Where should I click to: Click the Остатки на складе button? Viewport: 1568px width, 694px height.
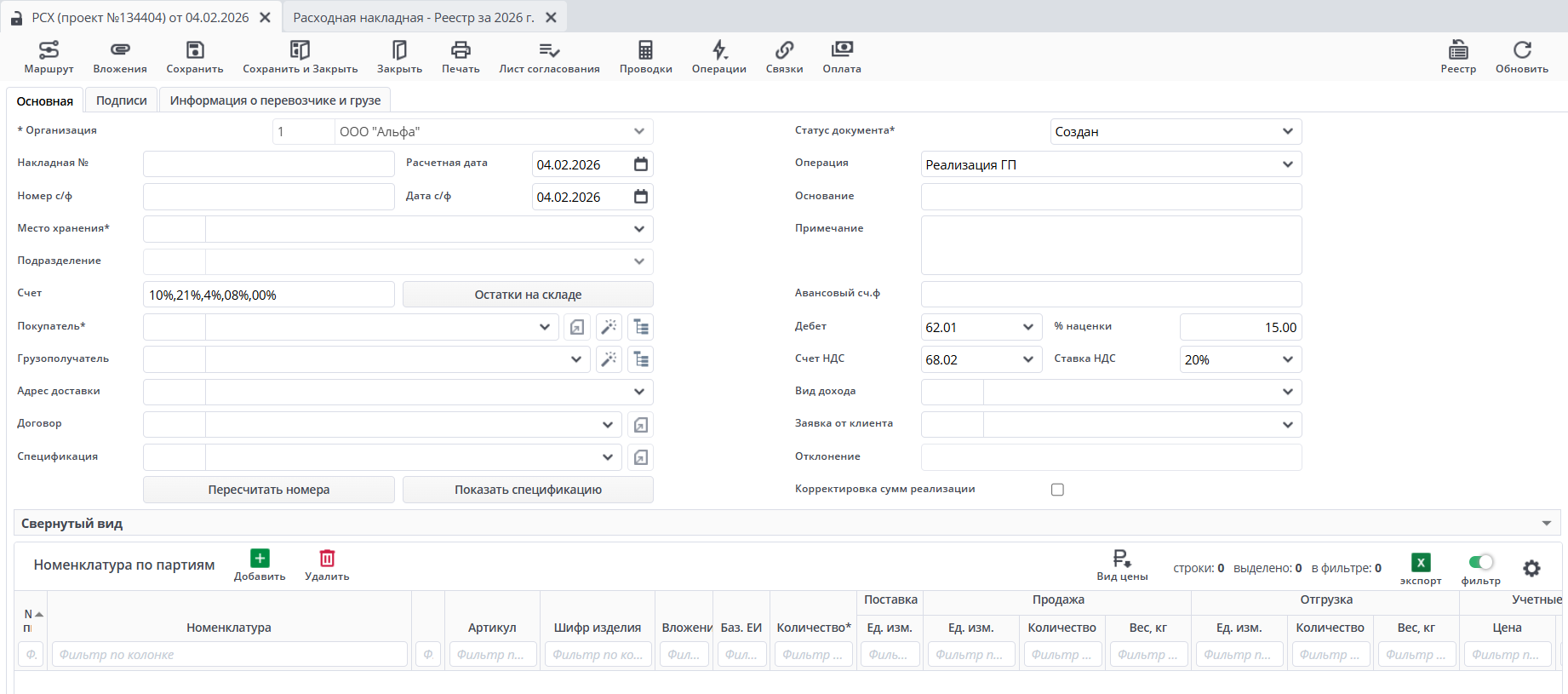(x=528, y=295)
